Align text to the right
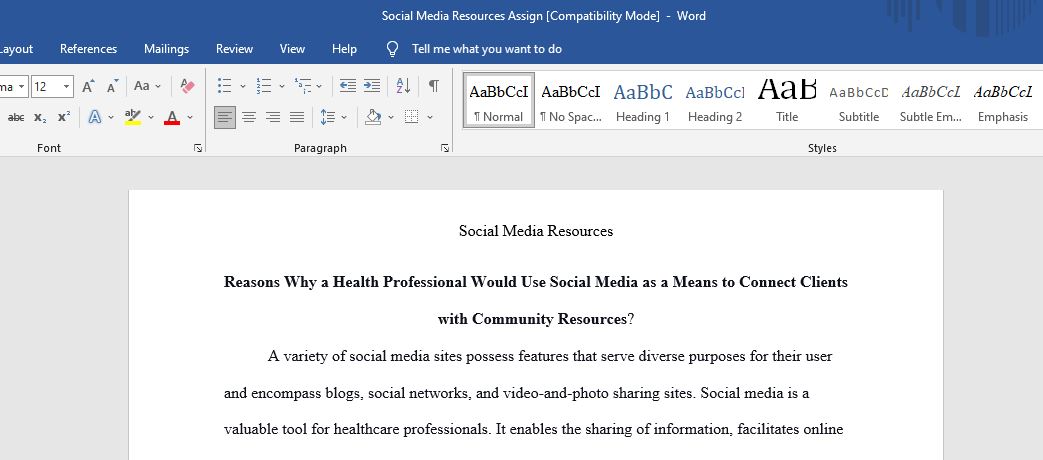 [x=273, y=118]
